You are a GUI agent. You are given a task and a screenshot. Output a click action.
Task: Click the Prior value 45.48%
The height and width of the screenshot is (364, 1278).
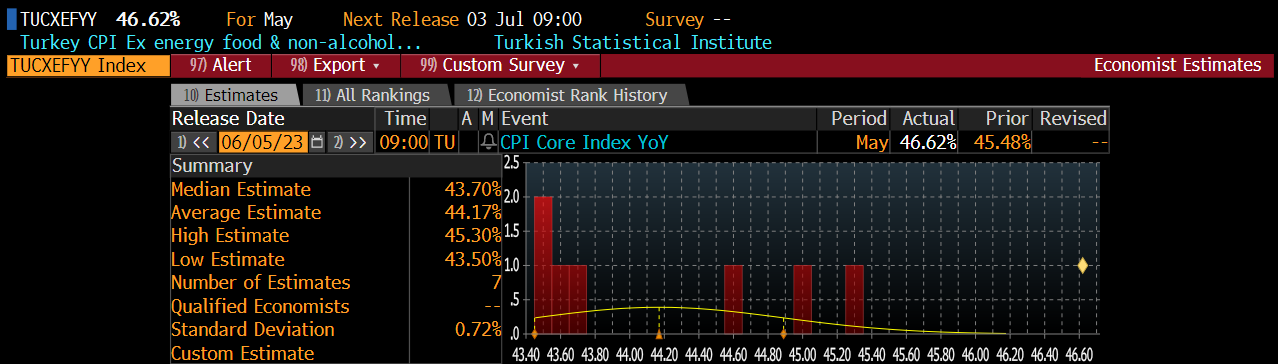(1002, 142)
